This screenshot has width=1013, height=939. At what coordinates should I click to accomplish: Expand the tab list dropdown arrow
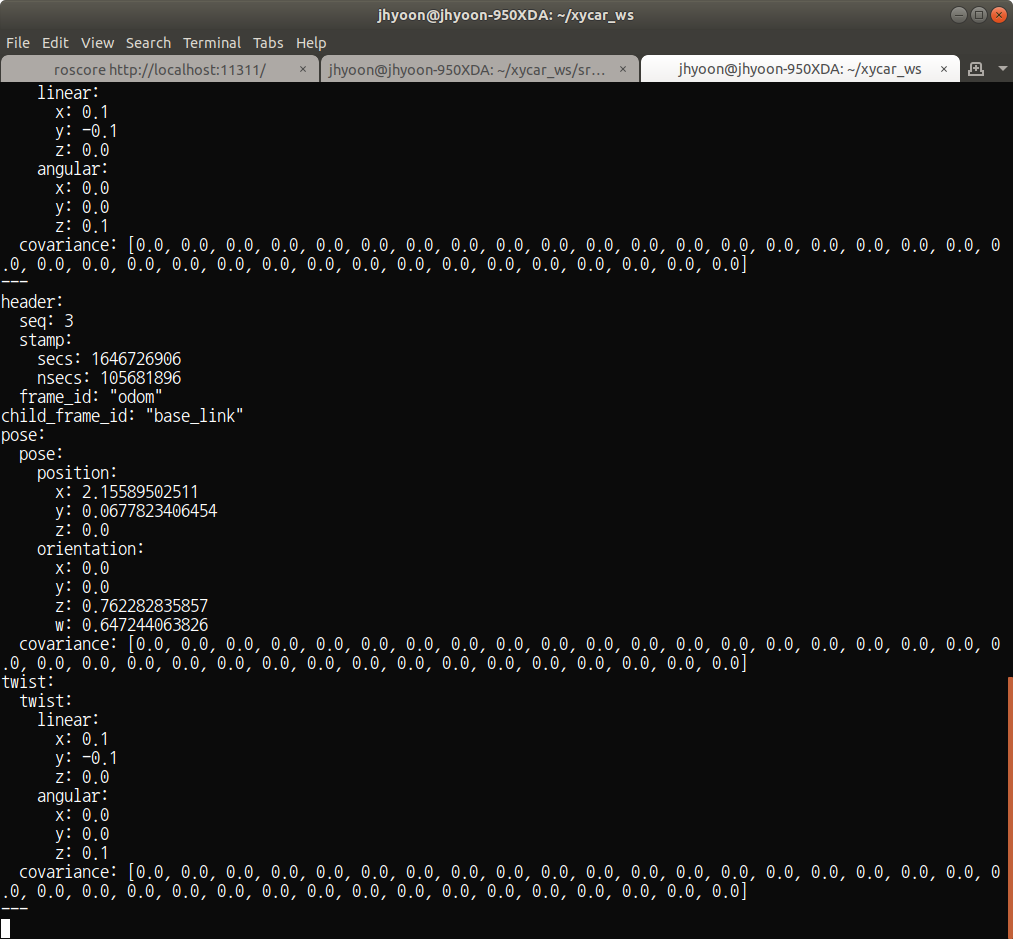click(x=1003, y=69)
